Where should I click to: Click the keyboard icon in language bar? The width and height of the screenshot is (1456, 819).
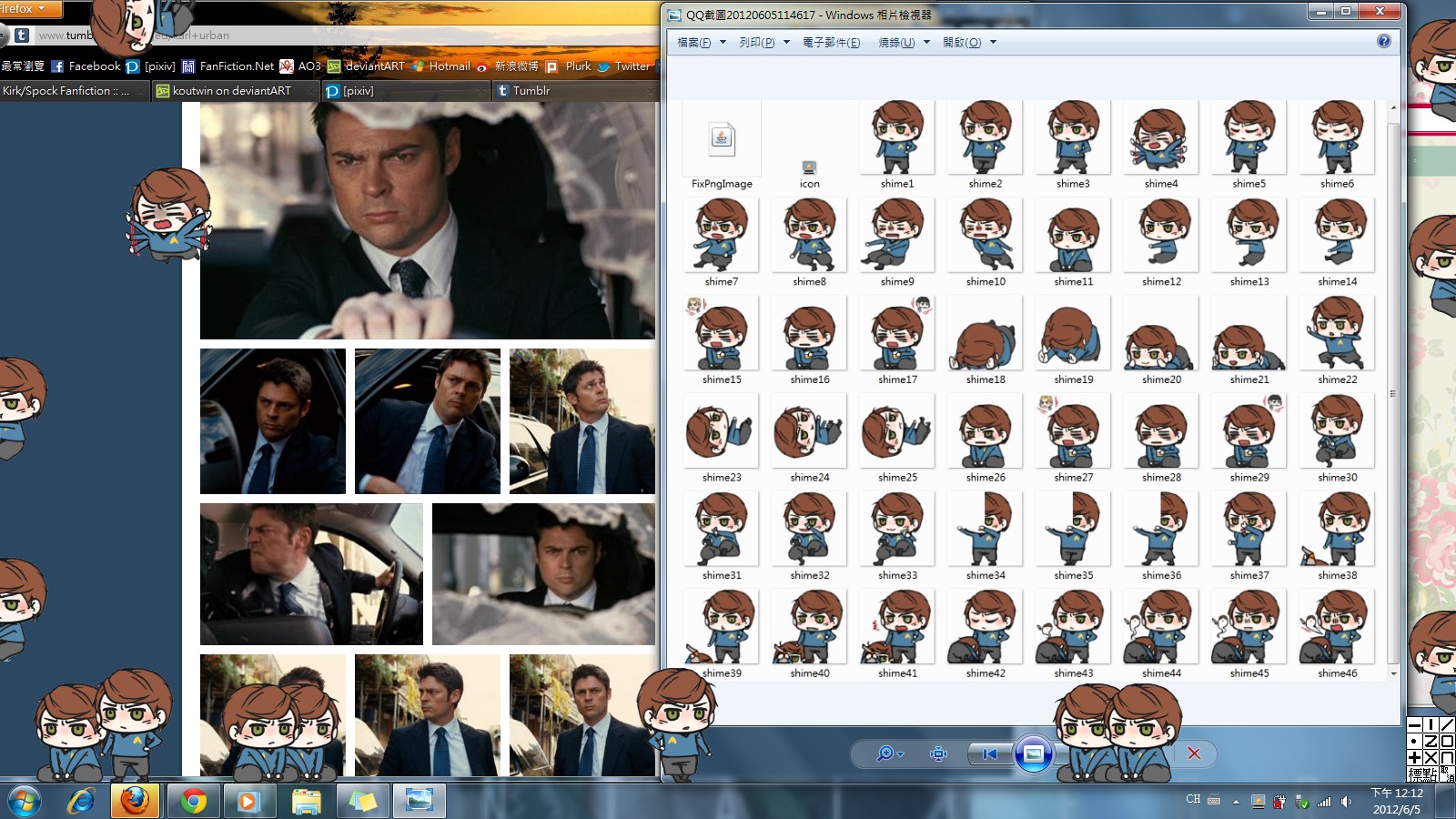[1214, 800]
